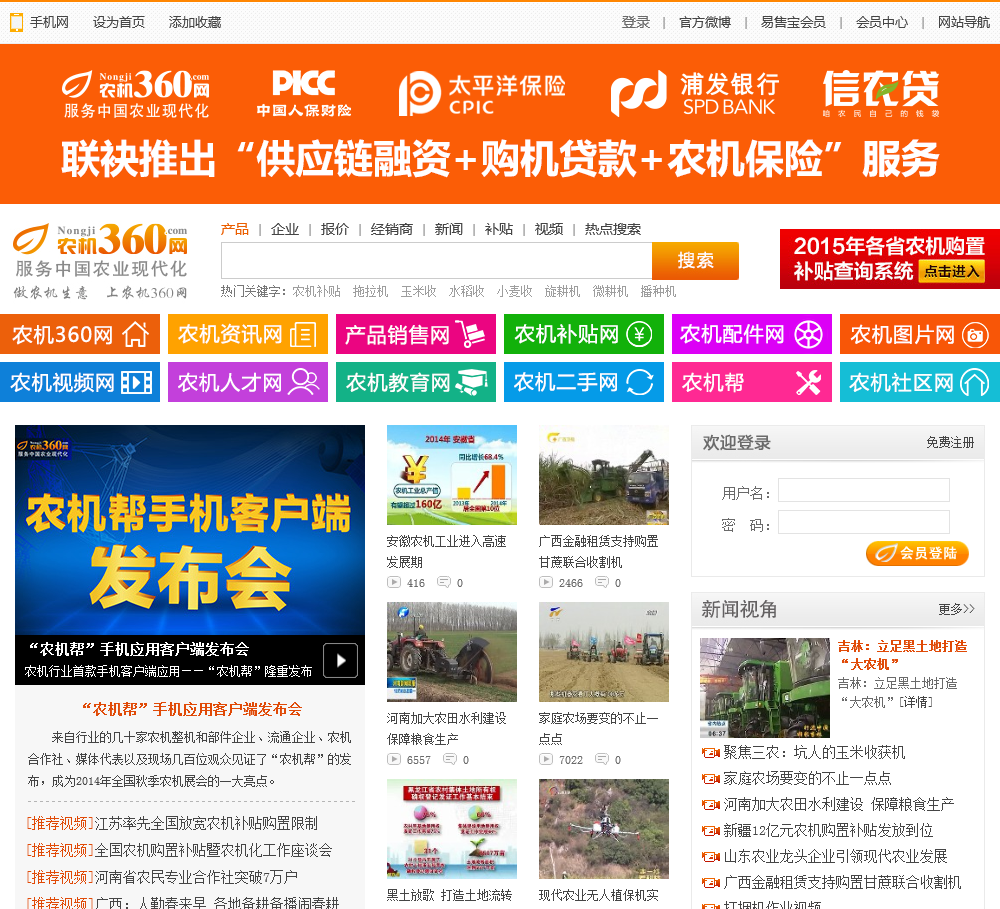
Task: Open the 农机补贴网 yuan tile
Action: (x=584, y=334)
